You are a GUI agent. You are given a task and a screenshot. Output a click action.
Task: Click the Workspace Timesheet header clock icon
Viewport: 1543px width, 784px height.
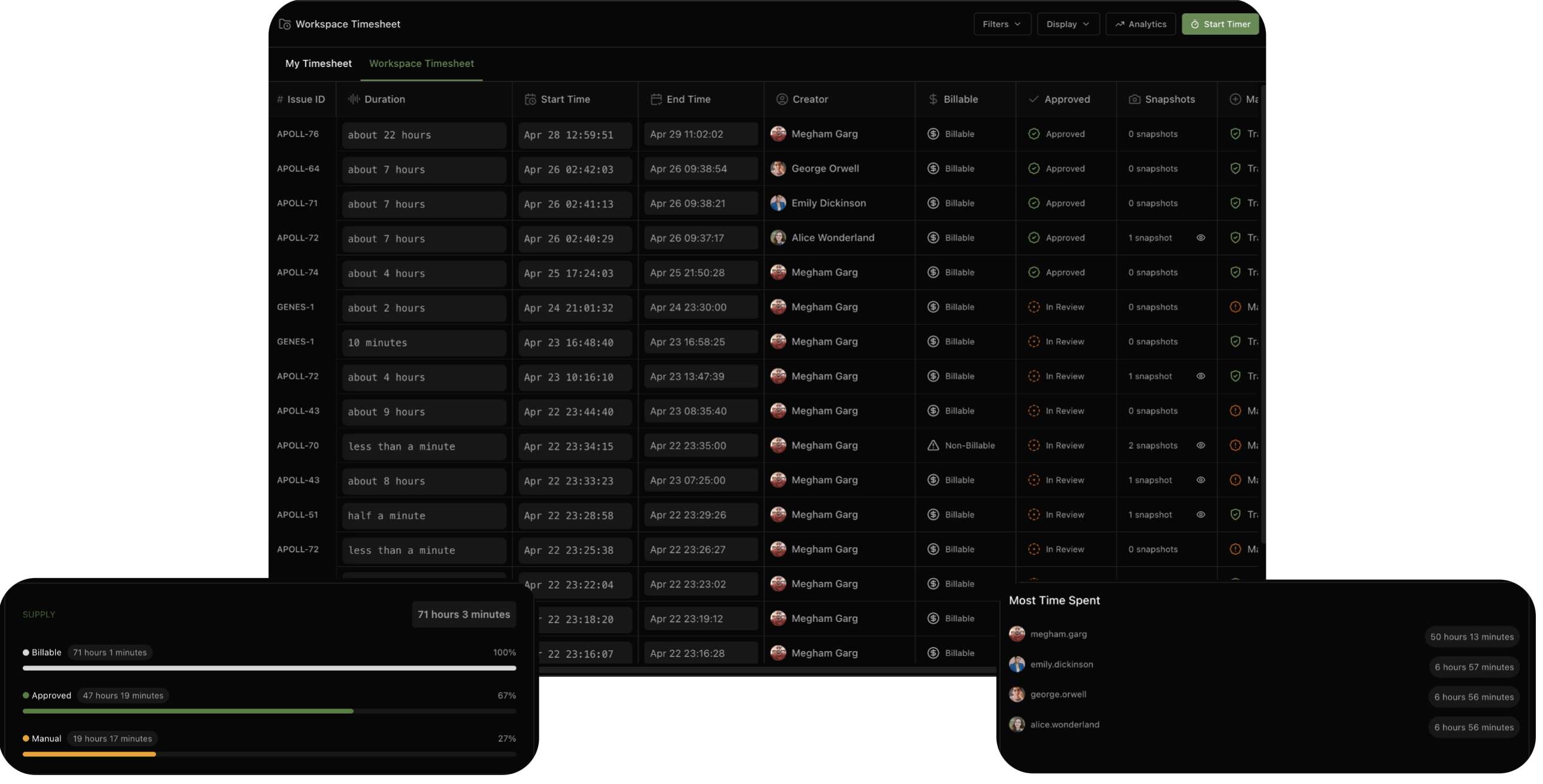[285, 25]
